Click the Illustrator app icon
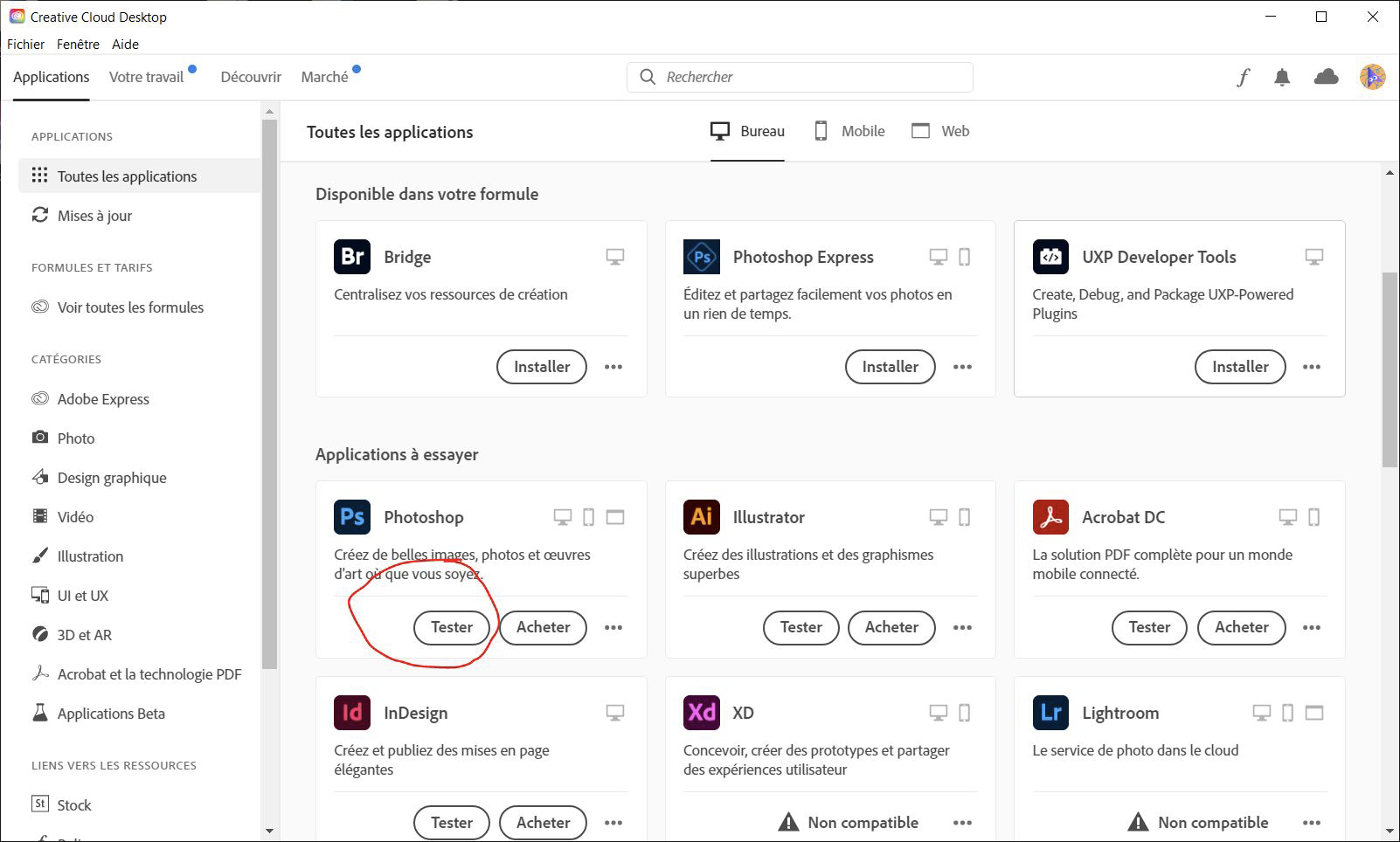 tap(701, 517)
